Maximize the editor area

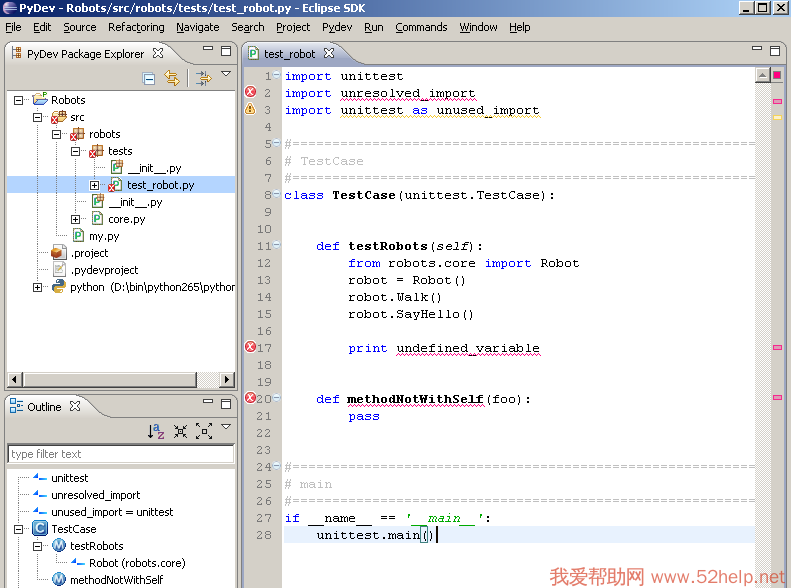point(775,51)
